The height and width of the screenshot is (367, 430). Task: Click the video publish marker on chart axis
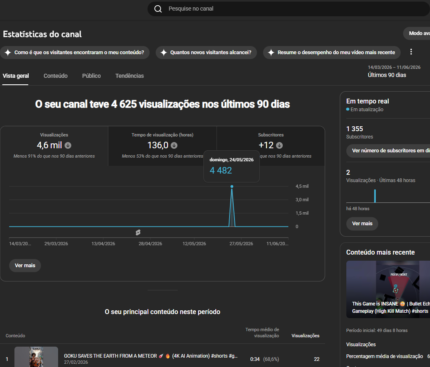click(138, 232)
